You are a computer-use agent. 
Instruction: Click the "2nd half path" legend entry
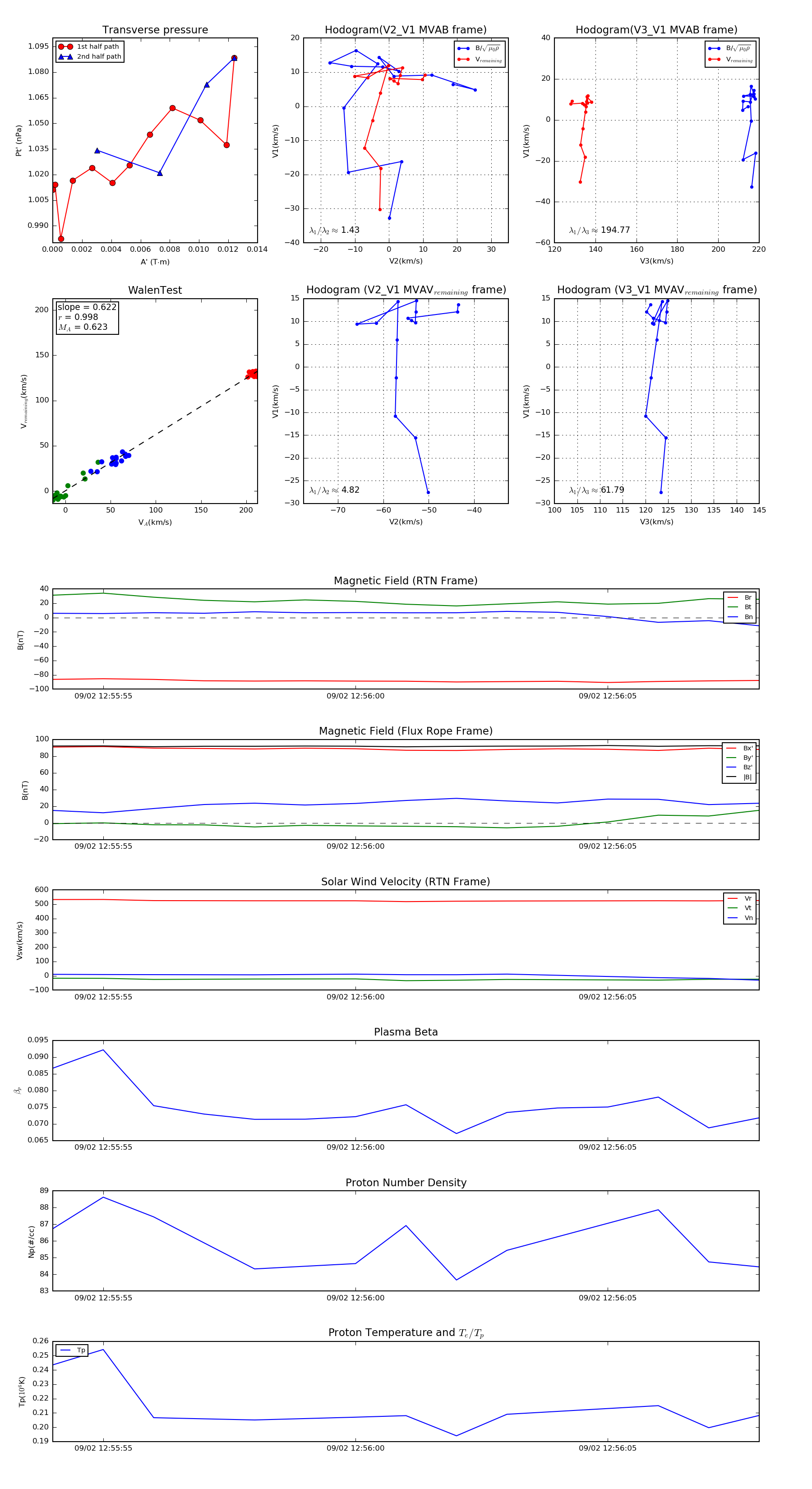tap(90, 57)
